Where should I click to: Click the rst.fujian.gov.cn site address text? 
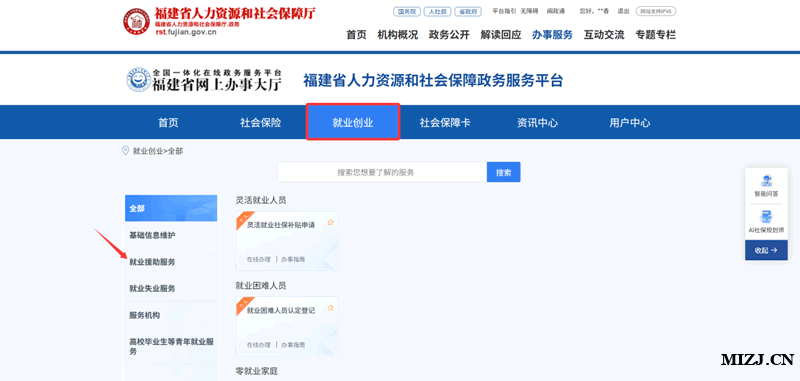click(186, 32)
